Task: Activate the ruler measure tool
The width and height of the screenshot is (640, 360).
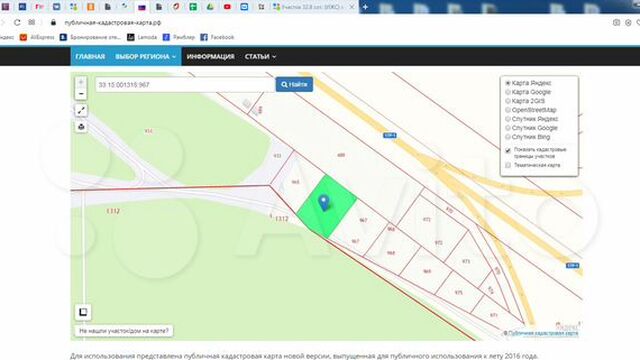Action: pyautogui.click(x=81, y=110)
